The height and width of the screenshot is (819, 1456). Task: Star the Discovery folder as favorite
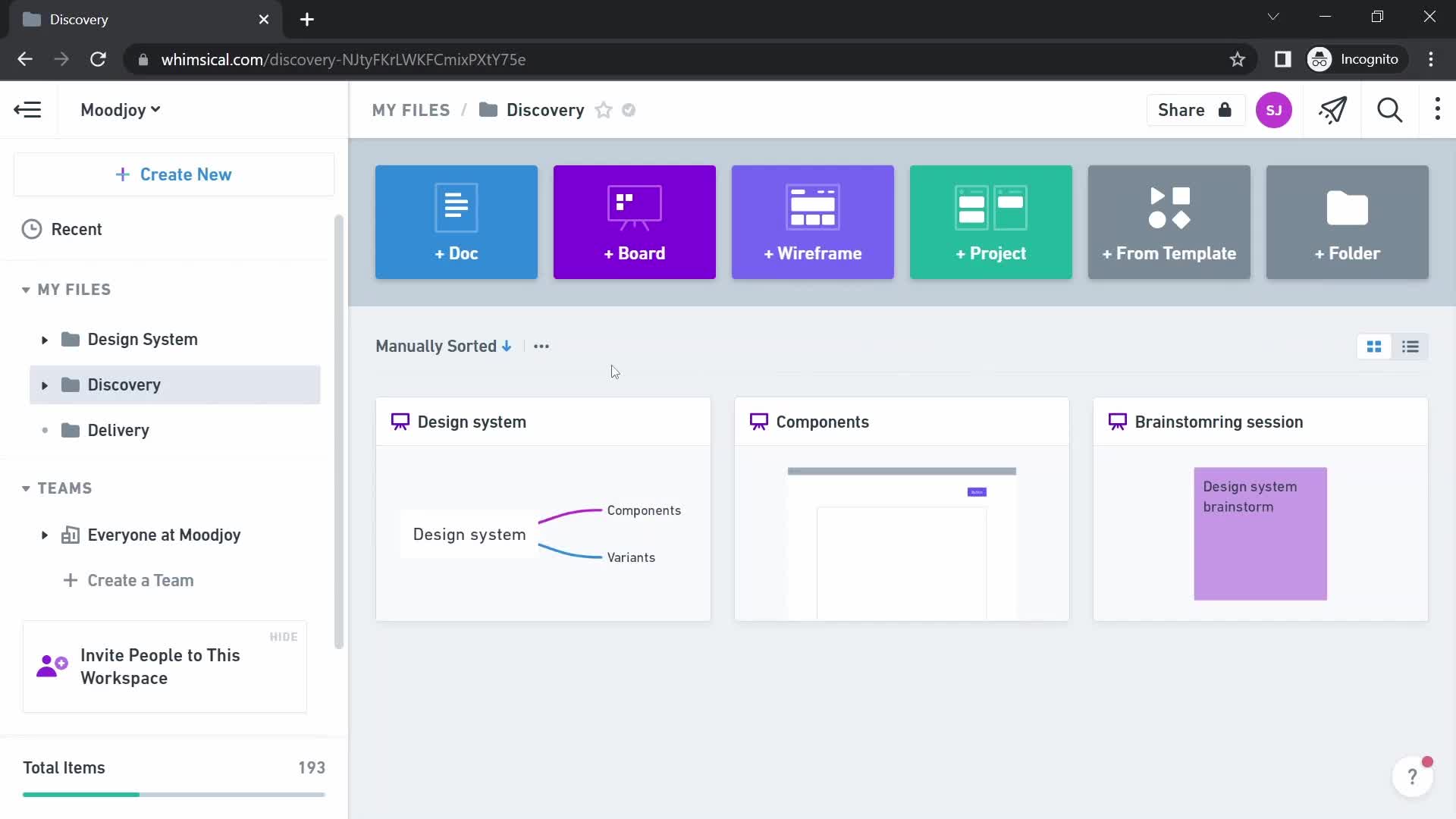point(604,111)
